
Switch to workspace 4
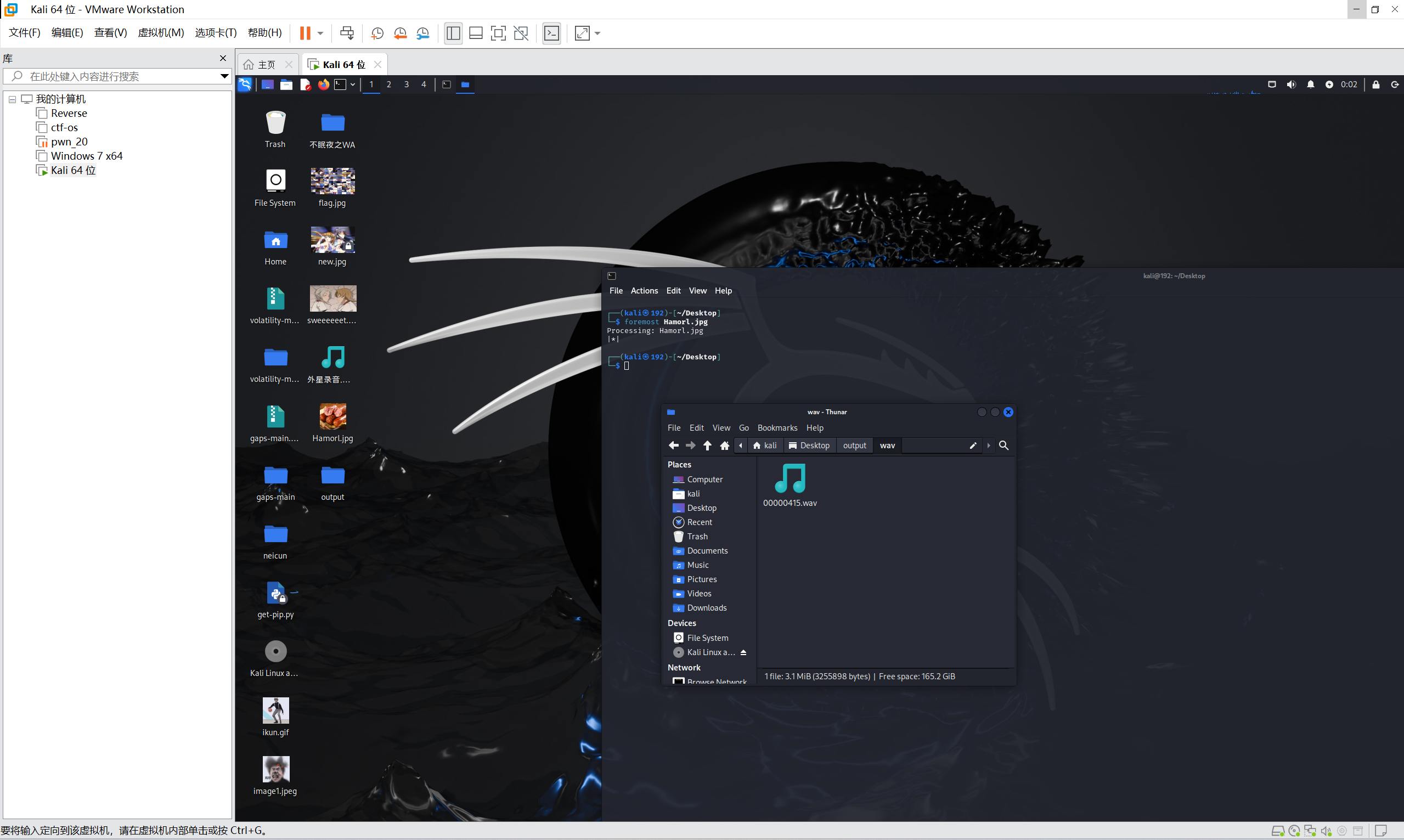[424, 84]
